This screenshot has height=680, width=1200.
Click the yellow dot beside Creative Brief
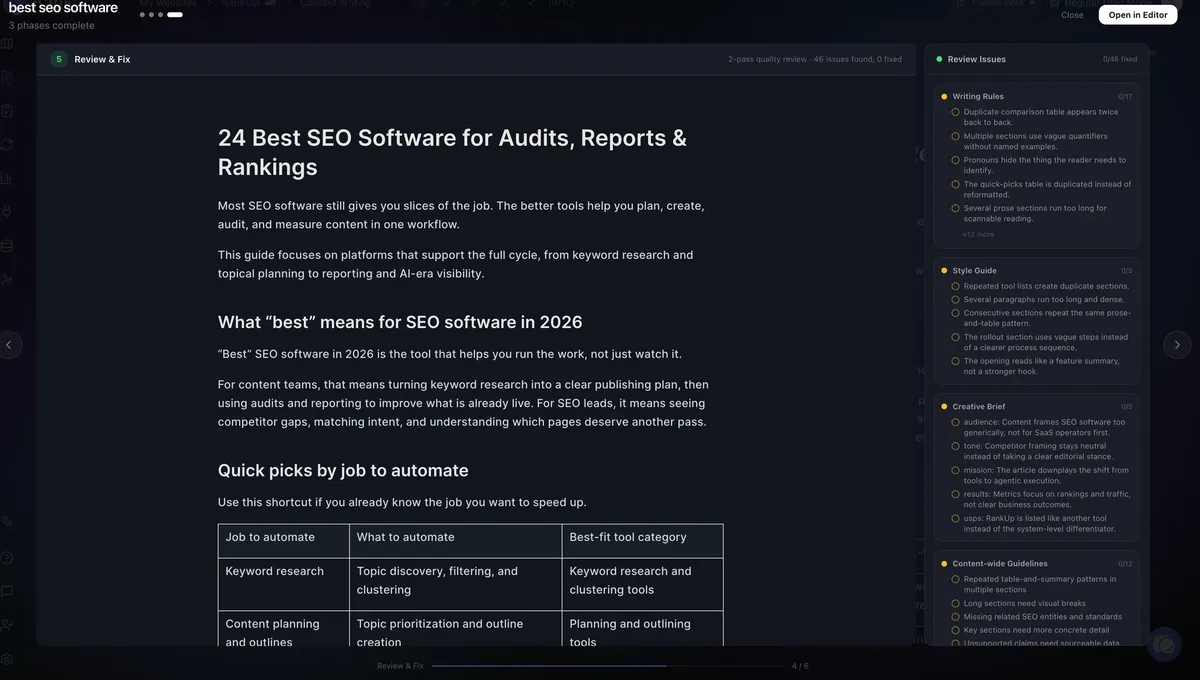[944, 407]
